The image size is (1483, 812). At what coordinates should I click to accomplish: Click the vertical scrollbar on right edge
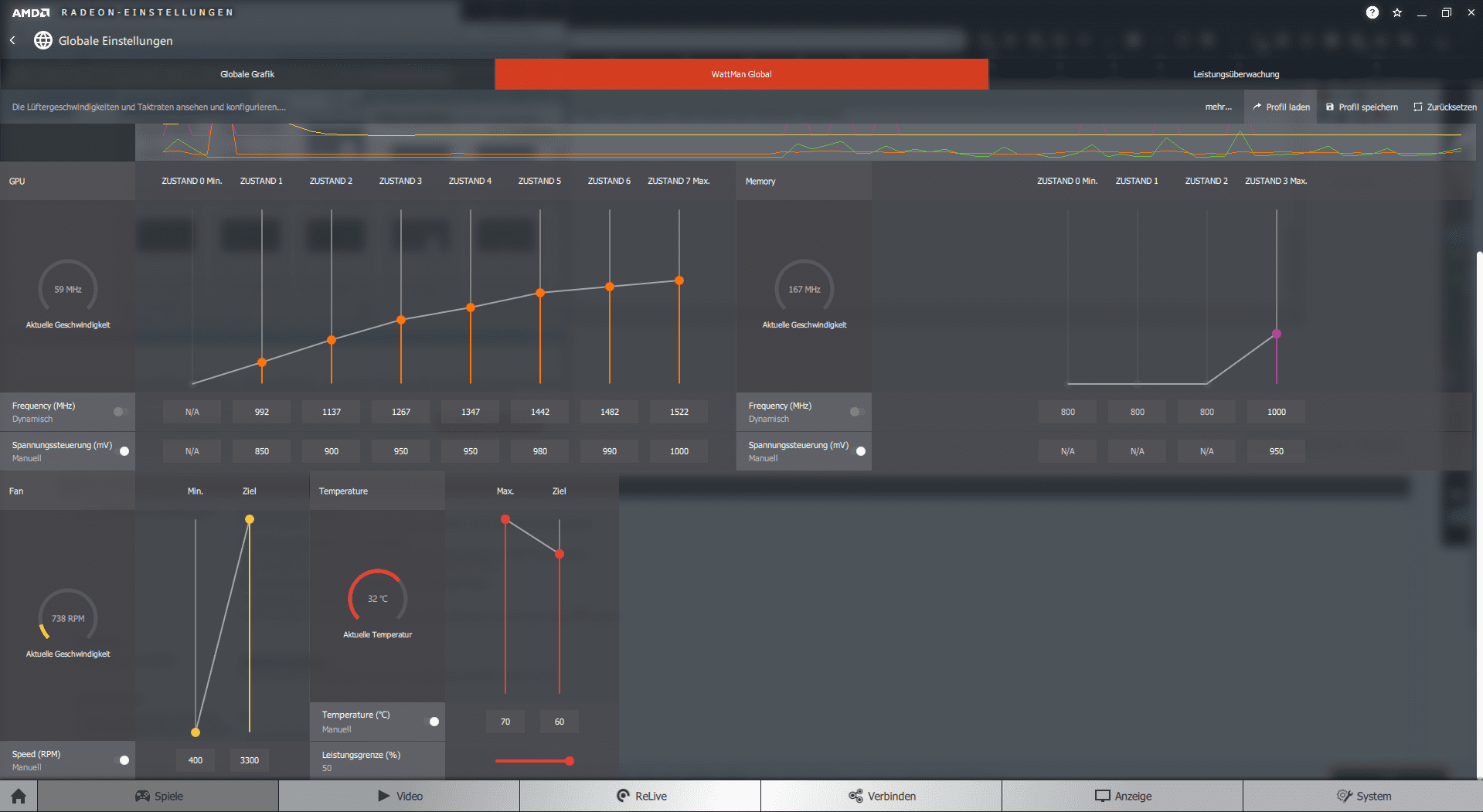[x=1479, y=514]
